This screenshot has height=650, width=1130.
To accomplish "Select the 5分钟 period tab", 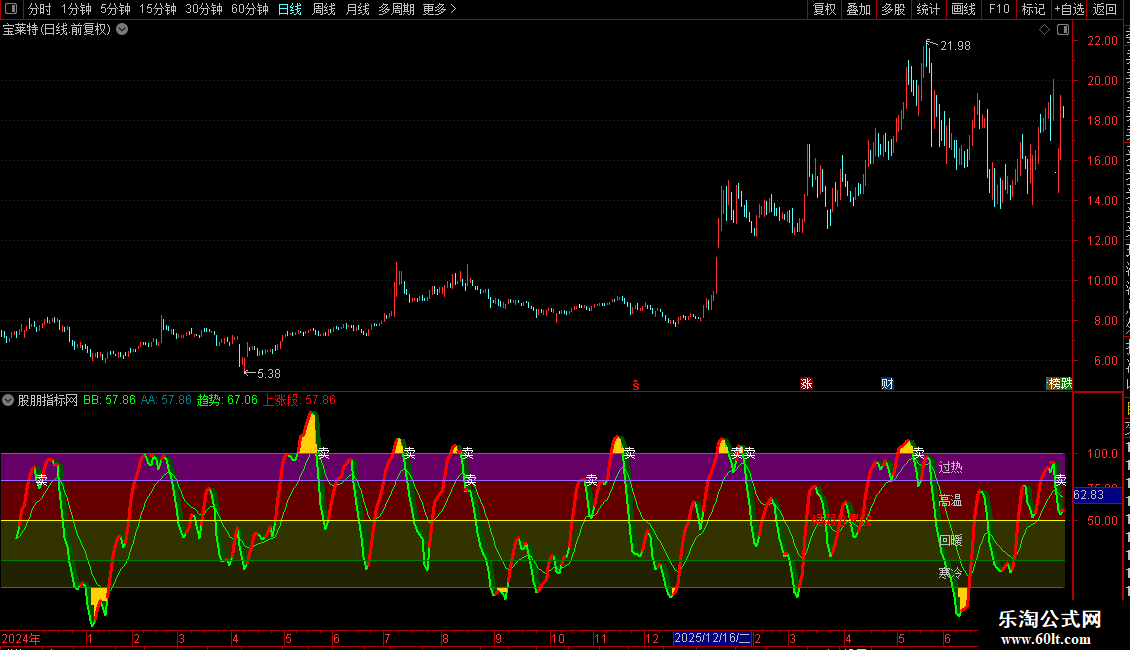I will point(115,9).
